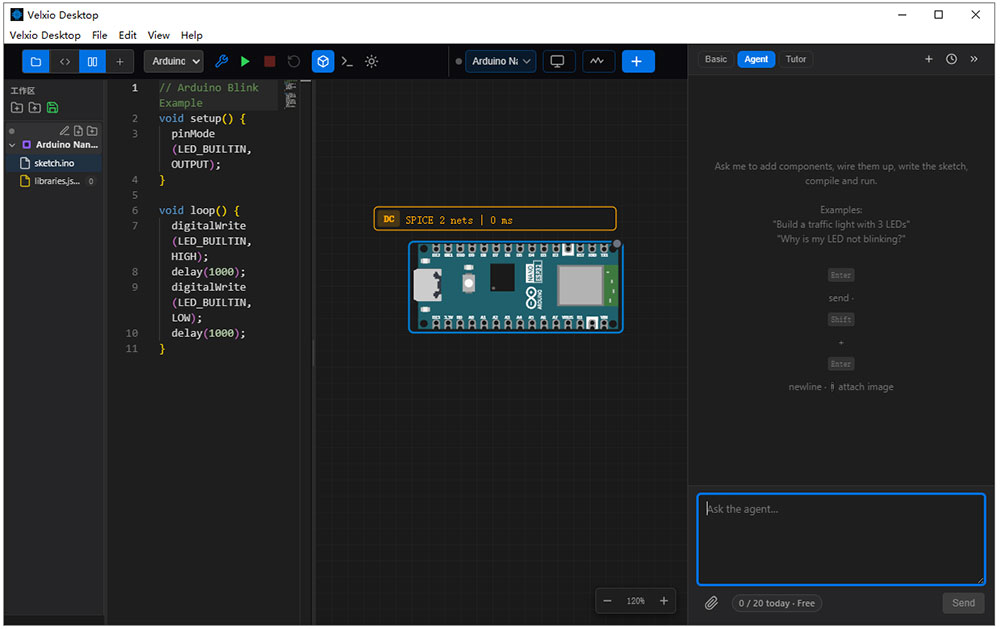Zoom out canvas with minus button
The width and height of the screenshot is (1000, 629).
tap(607, 601)
